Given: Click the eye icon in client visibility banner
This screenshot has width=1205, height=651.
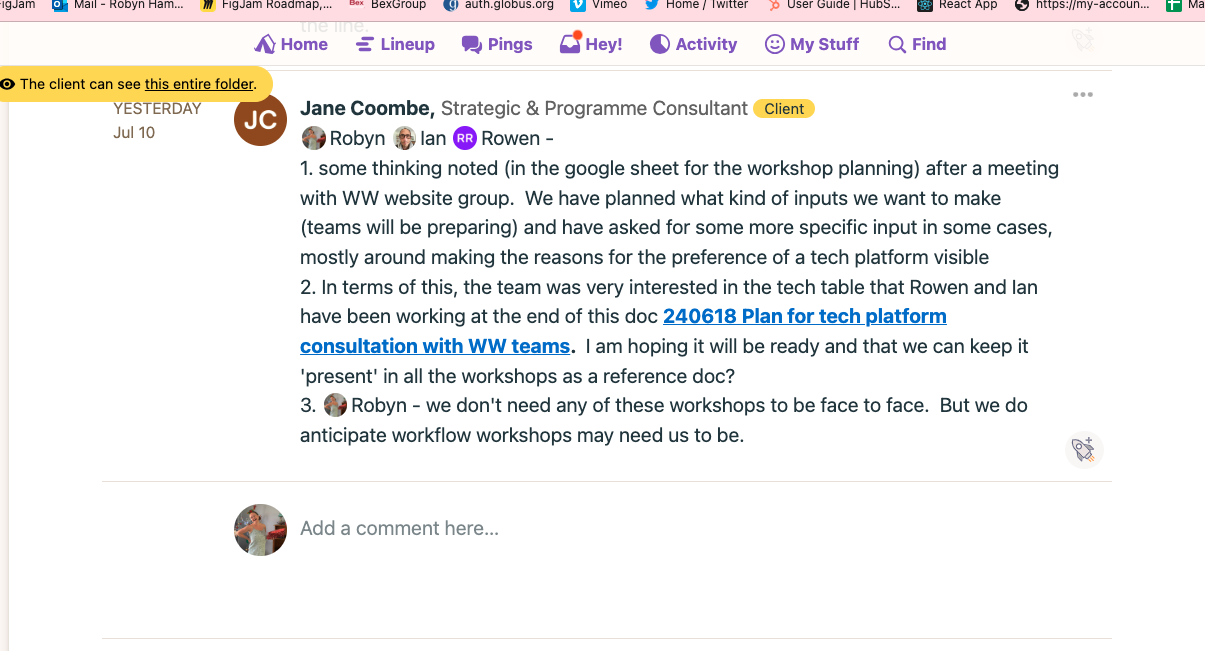Looking at the screenshot, I should click(x=9, y=84).
